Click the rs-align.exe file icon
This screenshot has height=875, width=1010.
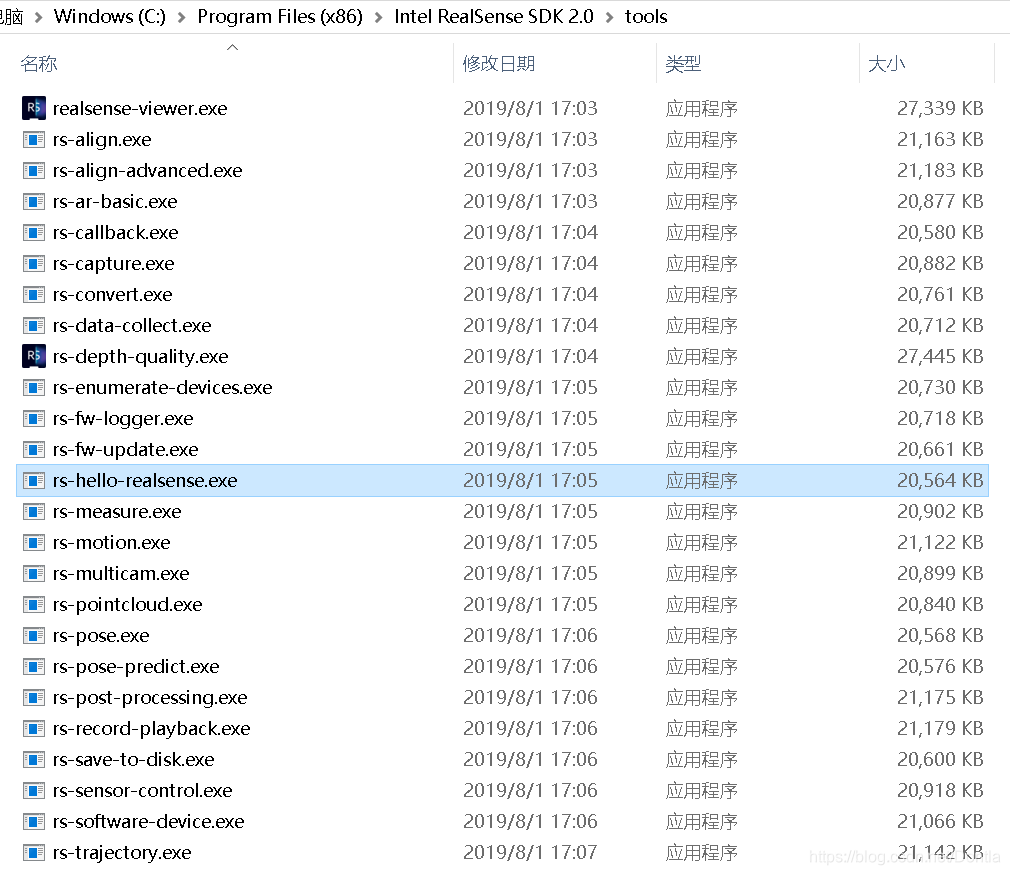[x=33, y=139]
